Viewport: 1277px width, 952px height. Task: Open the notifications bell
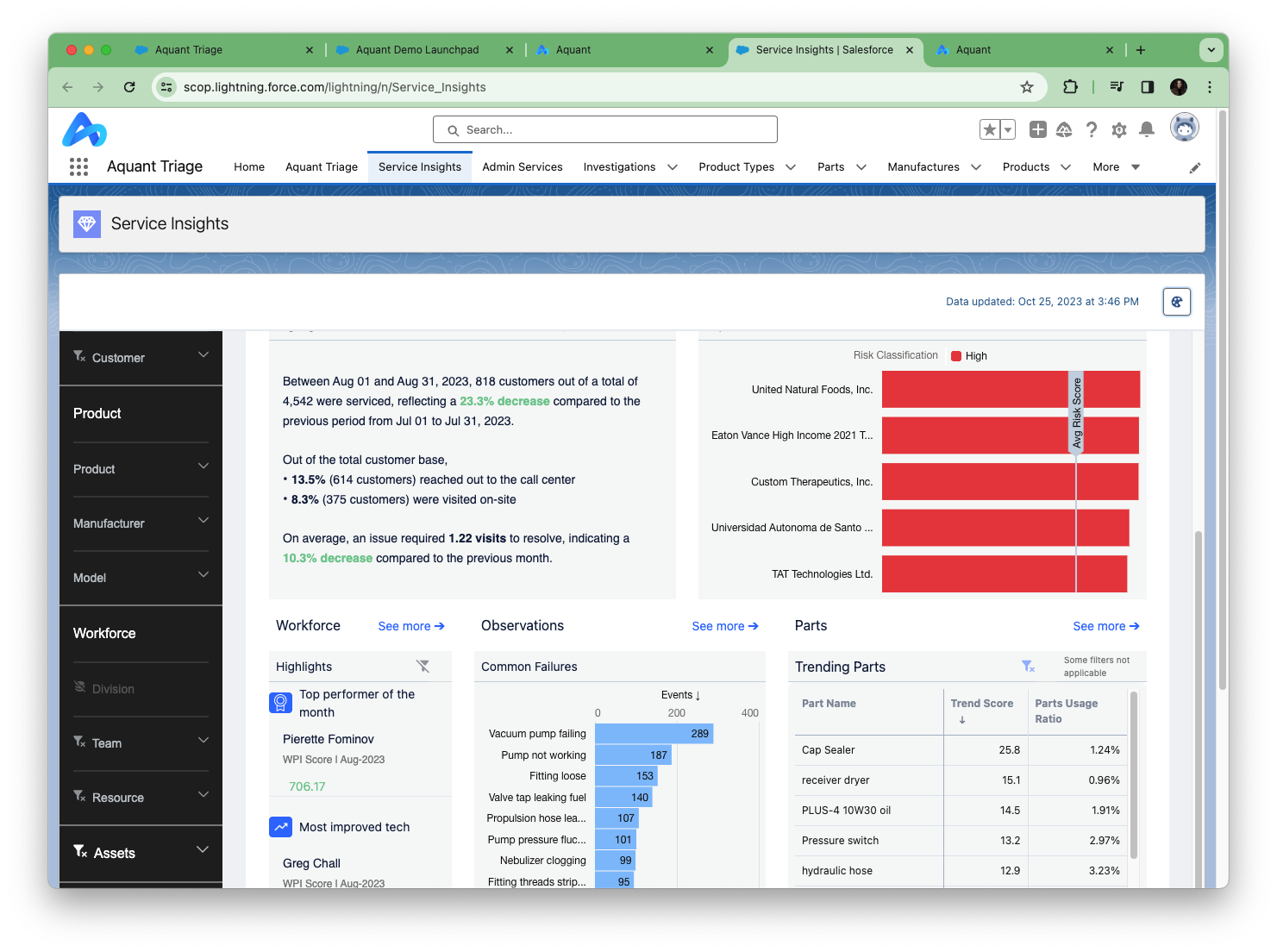1147,129
